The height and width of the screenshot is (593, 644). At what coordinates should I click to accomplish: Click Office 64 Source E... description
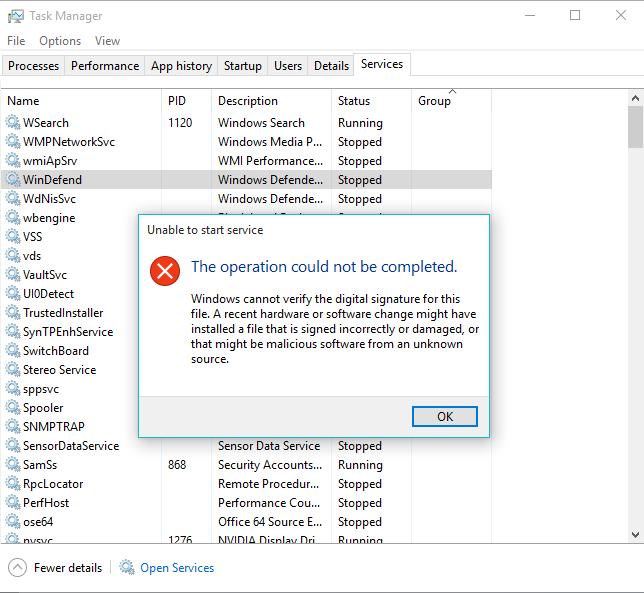tap(270, 522)
